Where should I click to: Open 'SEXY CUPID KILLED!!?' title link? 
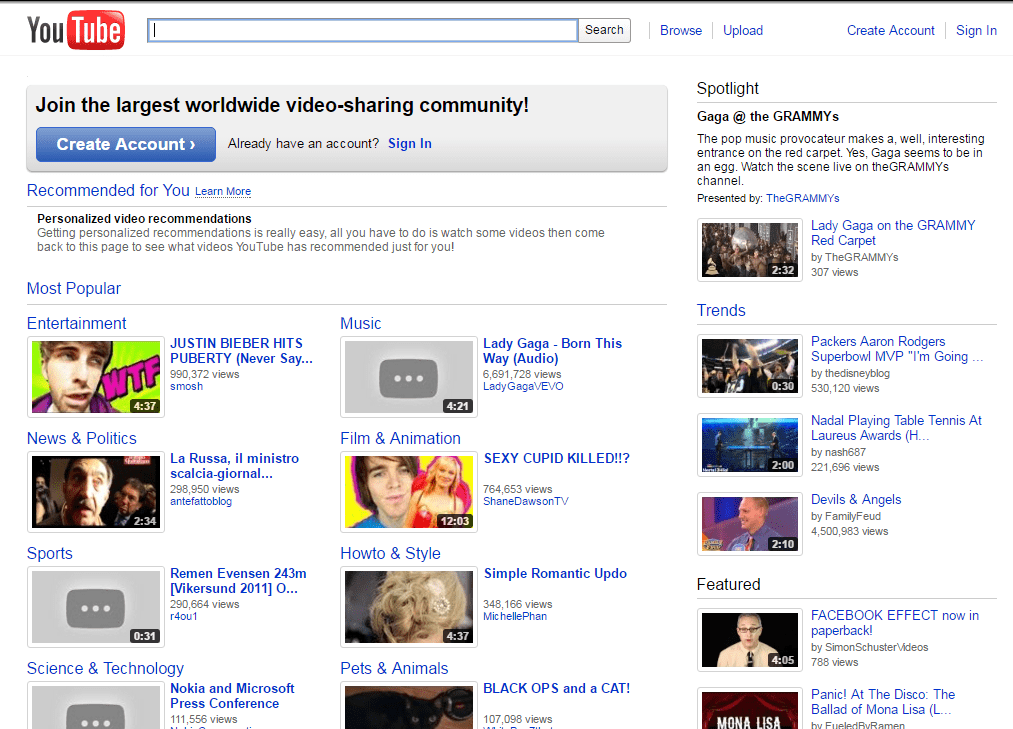tap(556, 458)
